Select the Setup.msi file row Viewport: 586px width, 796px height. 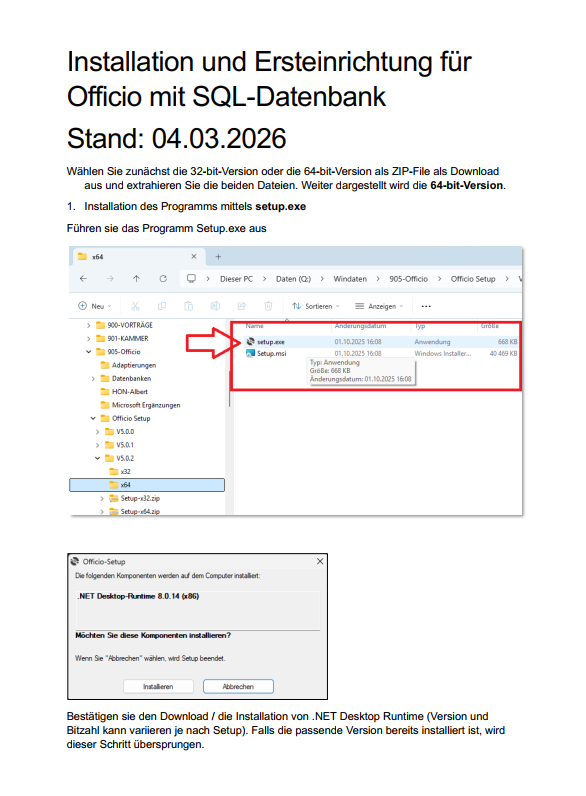point(381,353)
